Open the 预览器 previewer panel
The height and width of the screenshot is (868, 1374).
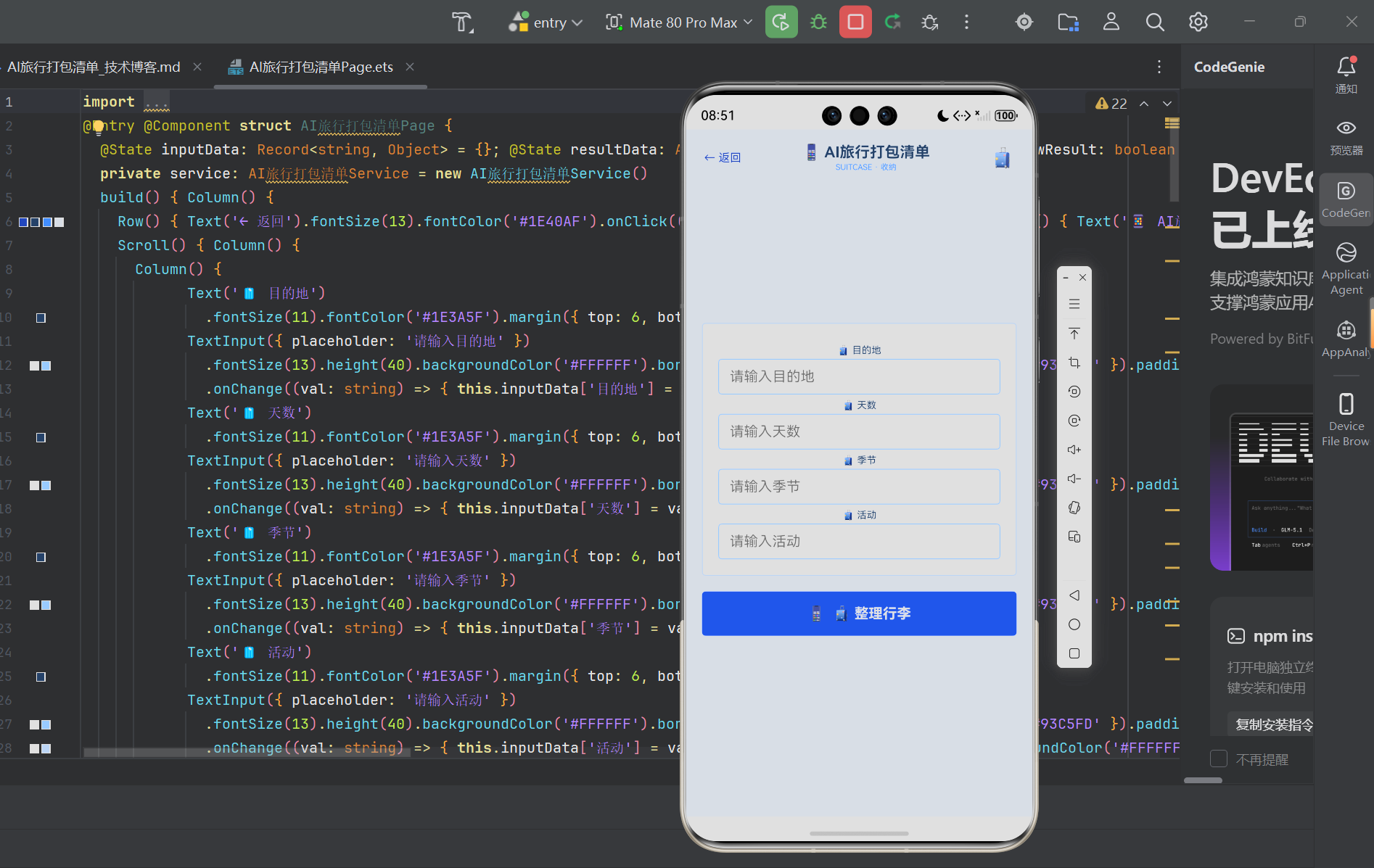click(1346, 137)
